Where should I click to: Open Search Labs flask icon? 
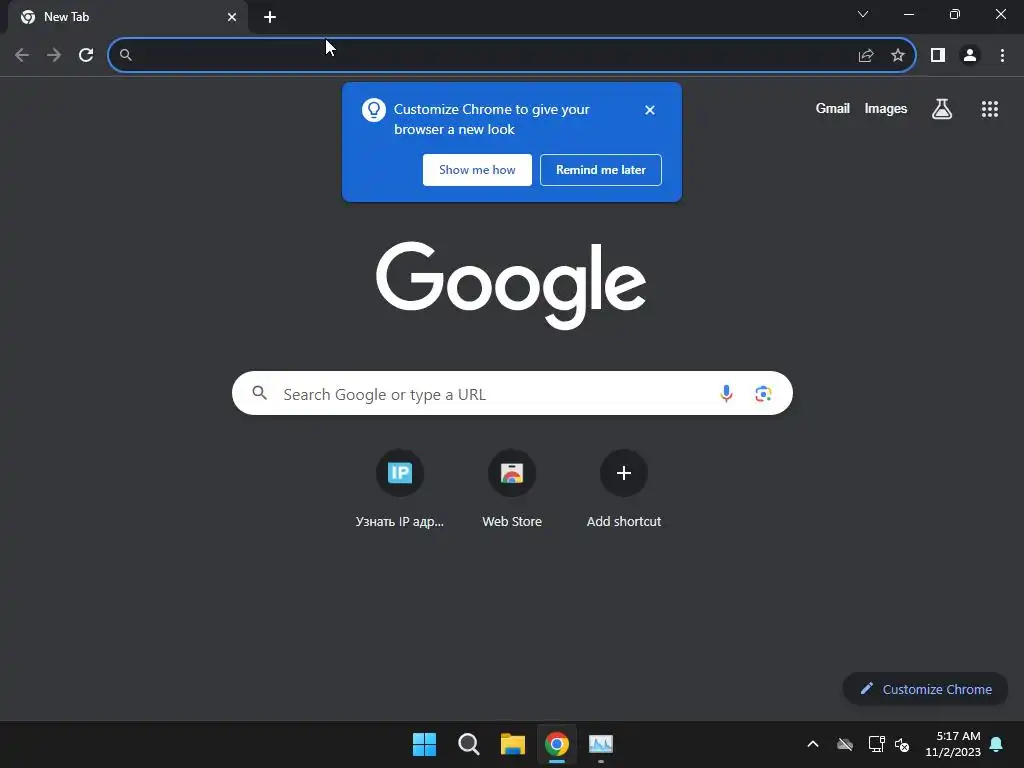coord(942,108)
